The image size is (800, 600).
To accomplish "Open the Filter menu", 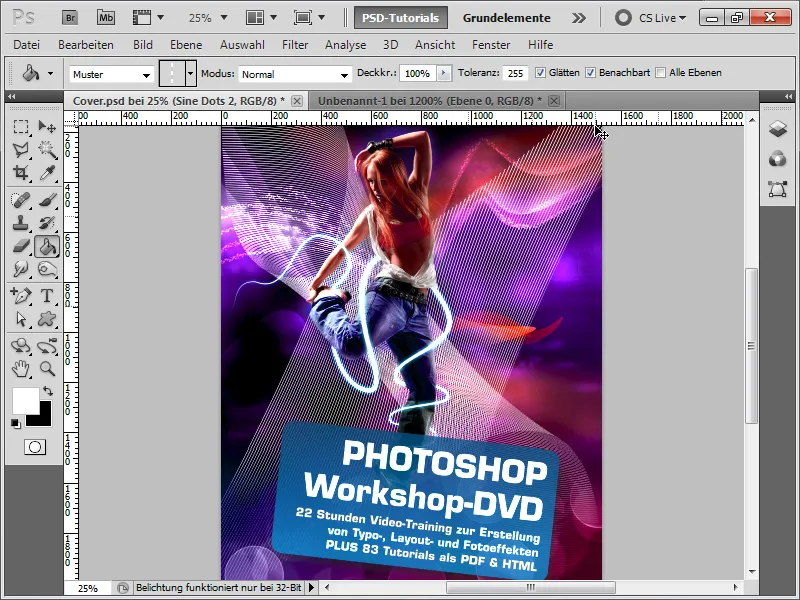I will pos(295,45).
